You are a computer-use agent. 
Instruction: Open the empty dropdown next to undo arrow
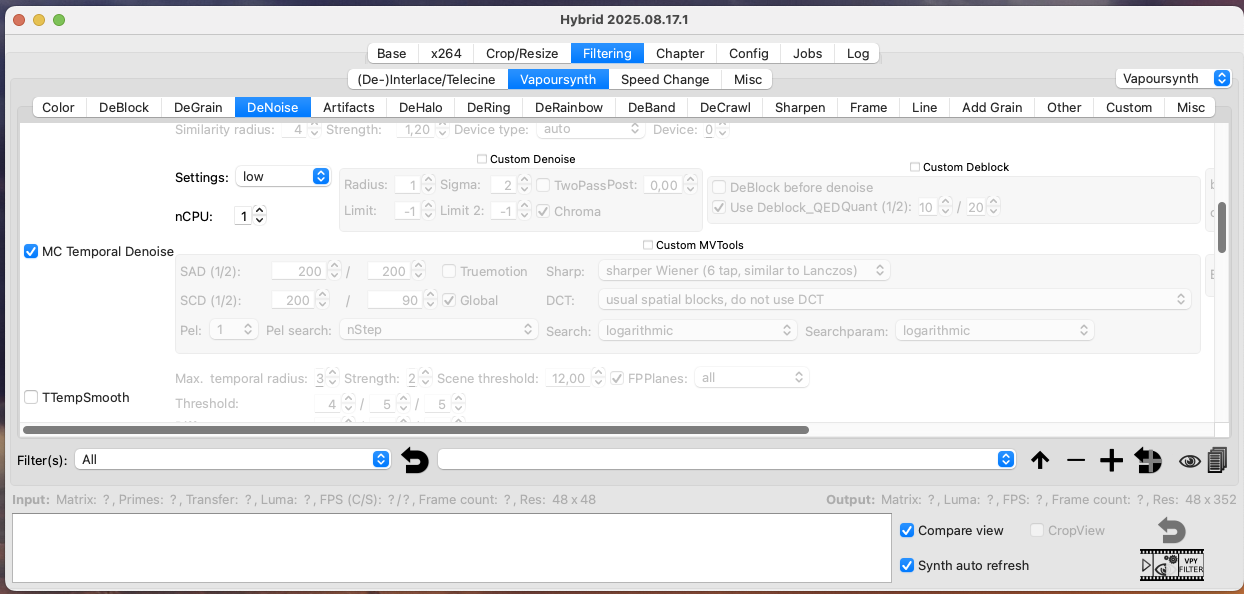[x=727, y=459]
